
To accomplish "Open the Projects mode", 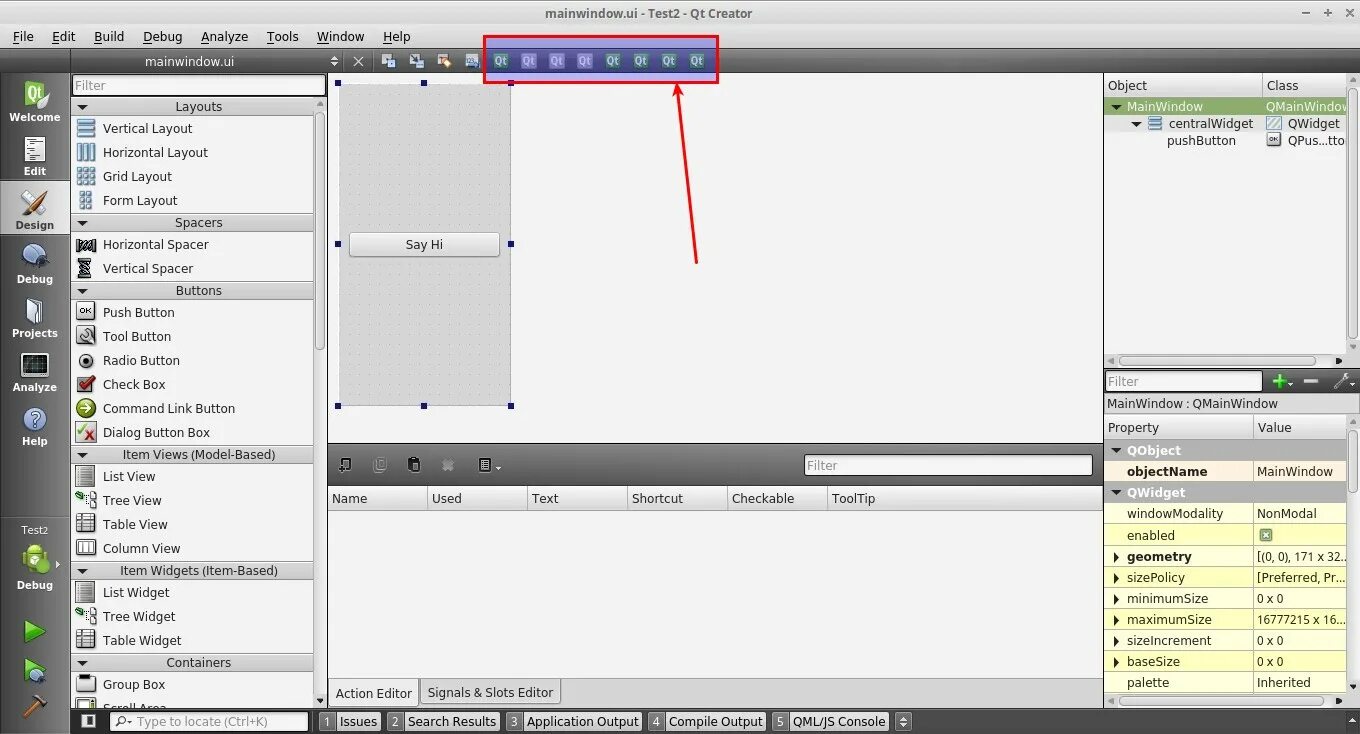I will pyautogui.click(x=35, y=318).
